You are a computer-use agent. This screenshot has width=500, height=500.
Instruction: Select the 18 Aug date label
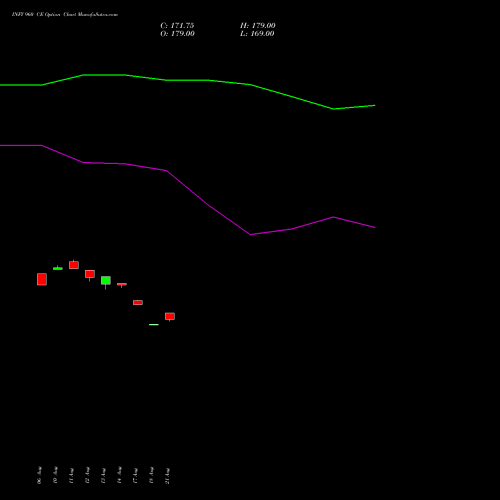point(151,475)
